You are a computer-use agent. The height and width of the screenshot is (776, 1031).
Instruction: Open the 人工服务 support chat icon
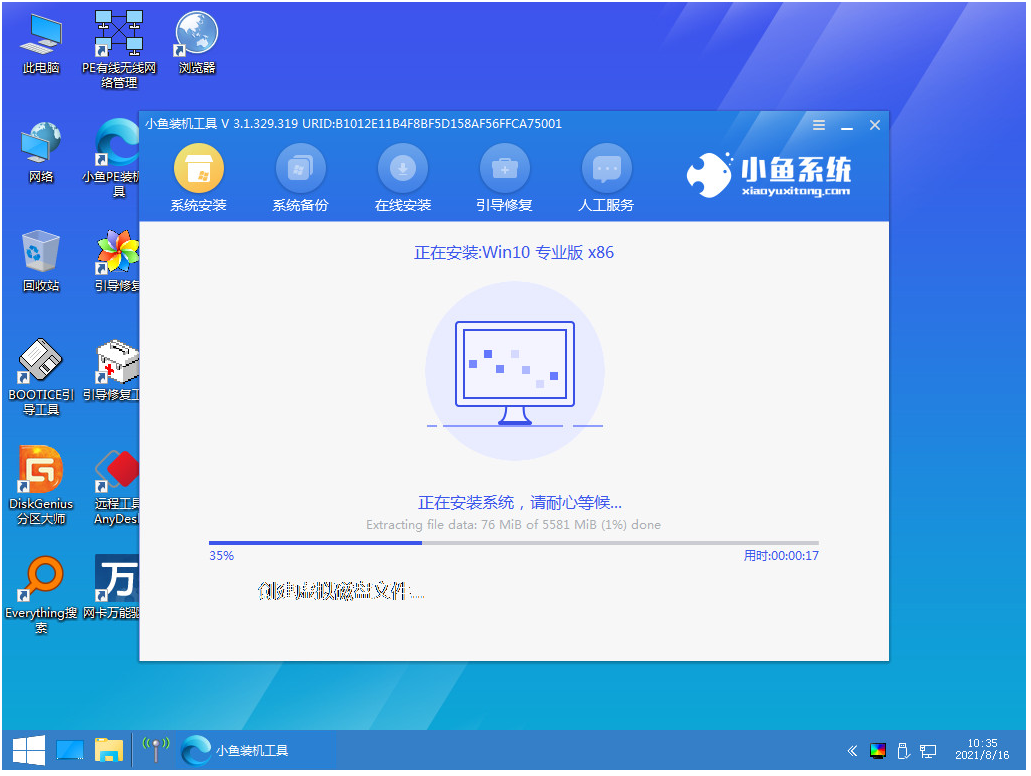[x=606, y=169]
